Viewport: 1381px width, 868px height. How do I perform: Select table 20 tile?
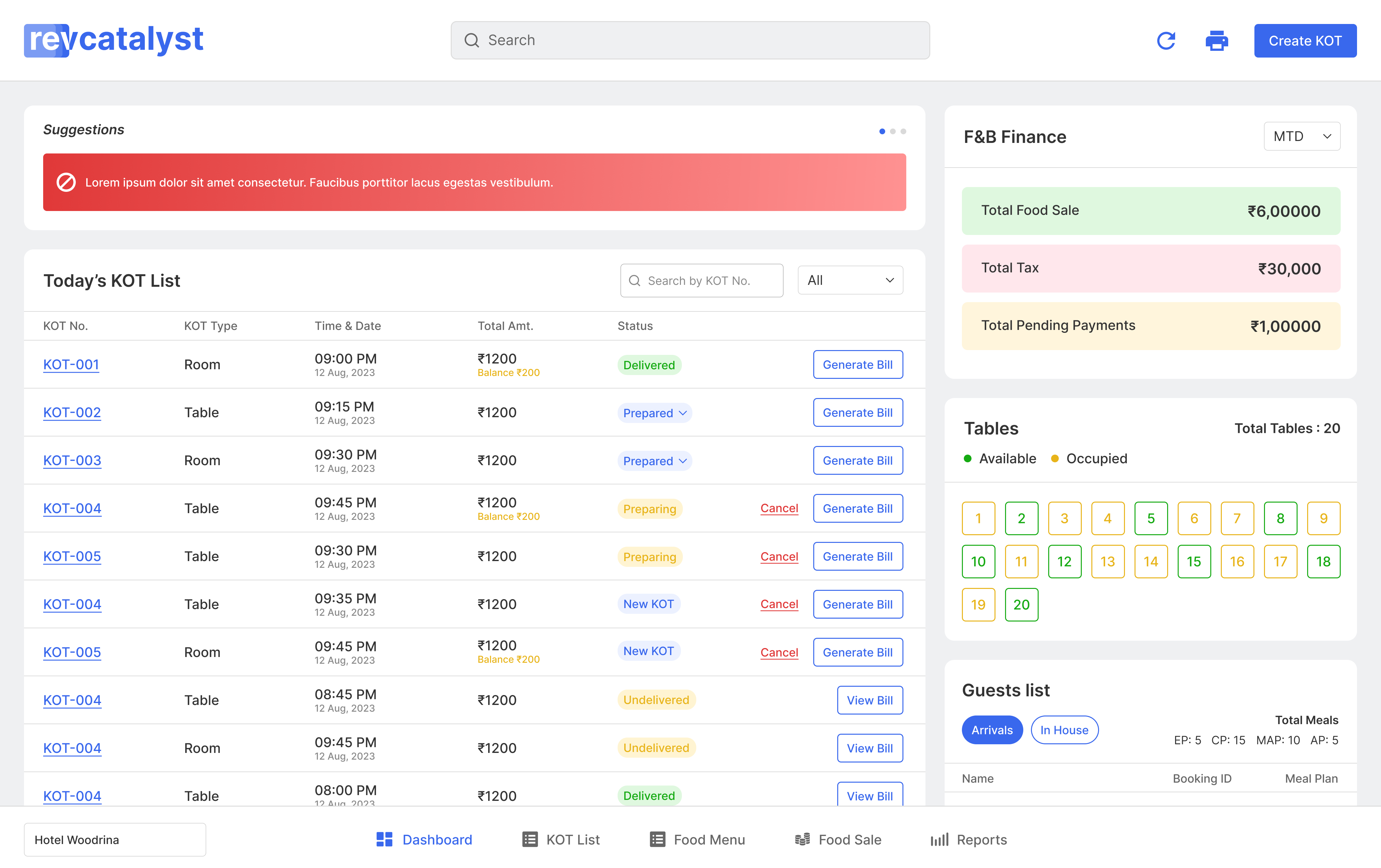[1021, 605]
